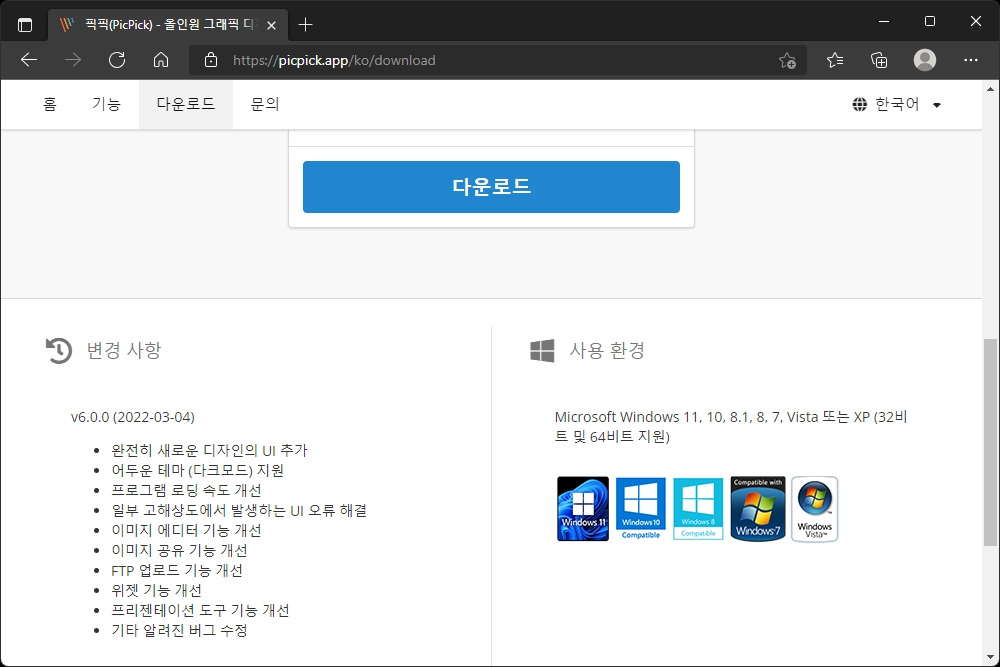This screenshot has width=1000, height=667.
Task: Click the Windows 8 Compatible badge
Action: coord(698,508)
